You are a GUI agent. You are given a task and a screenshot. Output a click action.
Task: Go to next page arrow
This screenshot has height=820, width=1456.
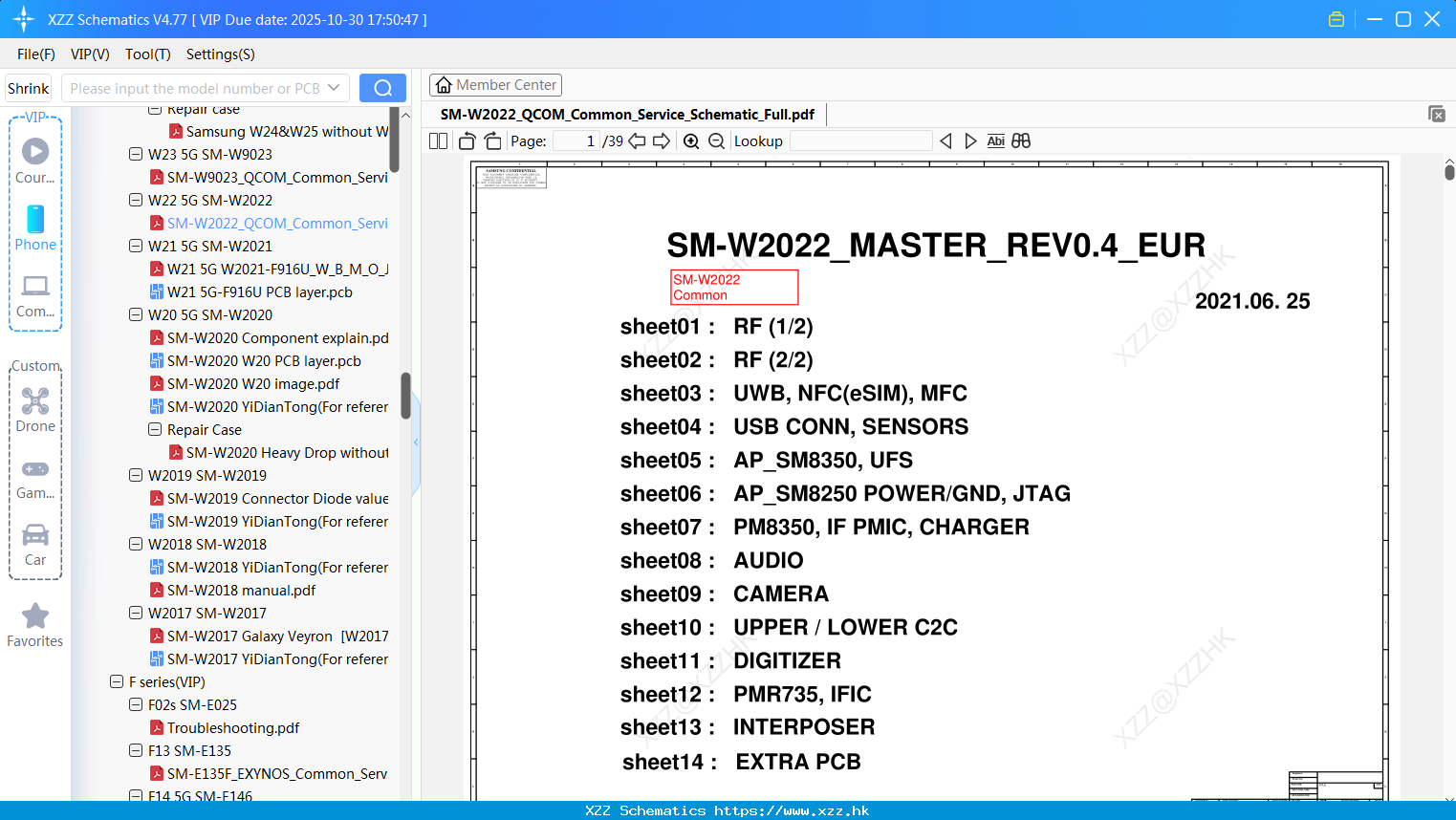662,140
